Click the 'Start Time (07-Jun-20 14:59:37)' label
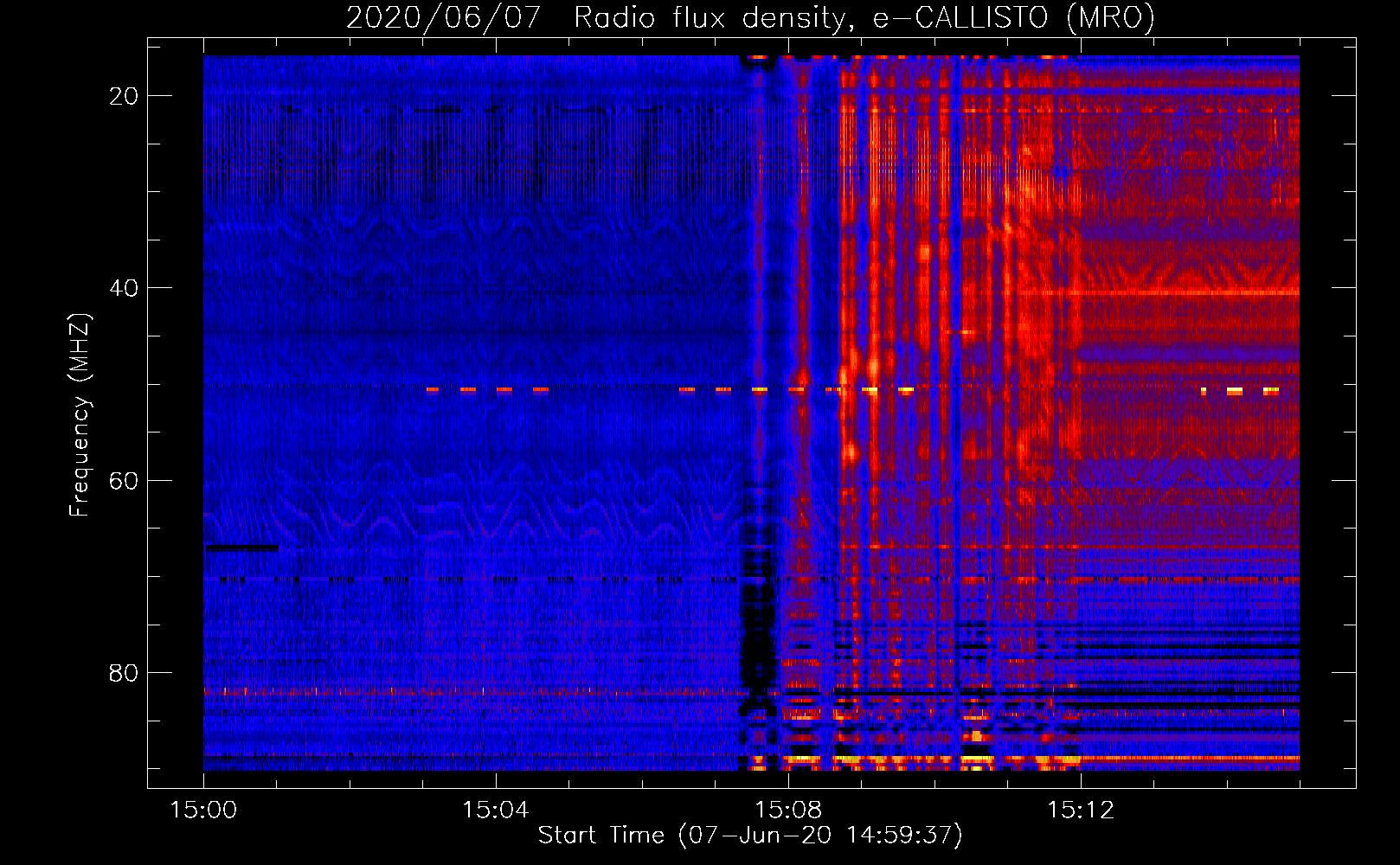The image size is (1400, 865). [x=750, y=836]
